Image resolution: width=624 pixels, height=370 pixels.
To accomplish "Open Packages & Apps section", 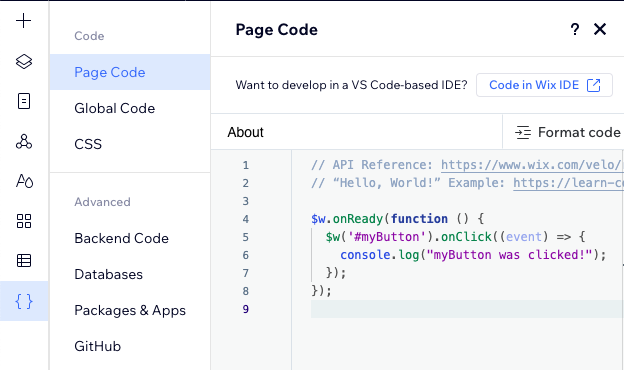I will tap(130, 310).
